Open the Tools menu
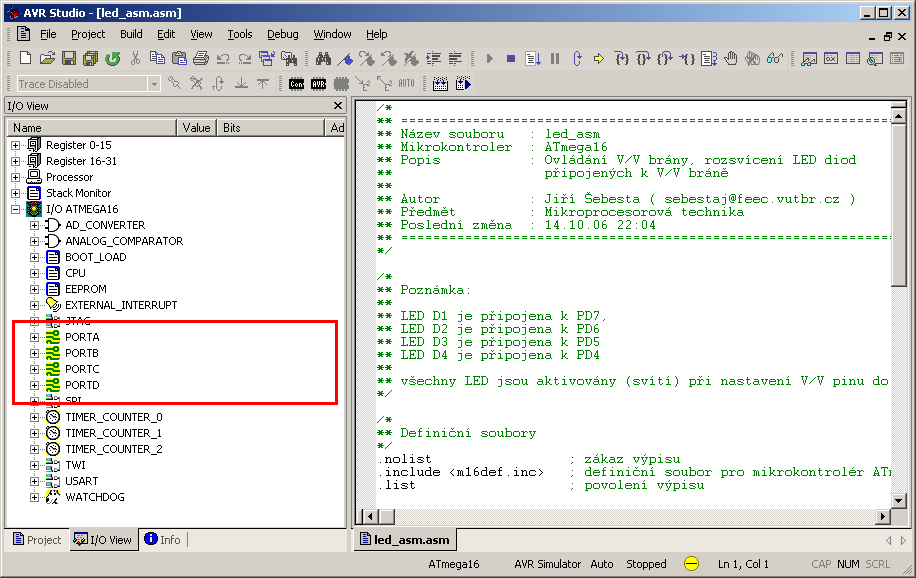The image size is (916, 578). coord(240,34)
